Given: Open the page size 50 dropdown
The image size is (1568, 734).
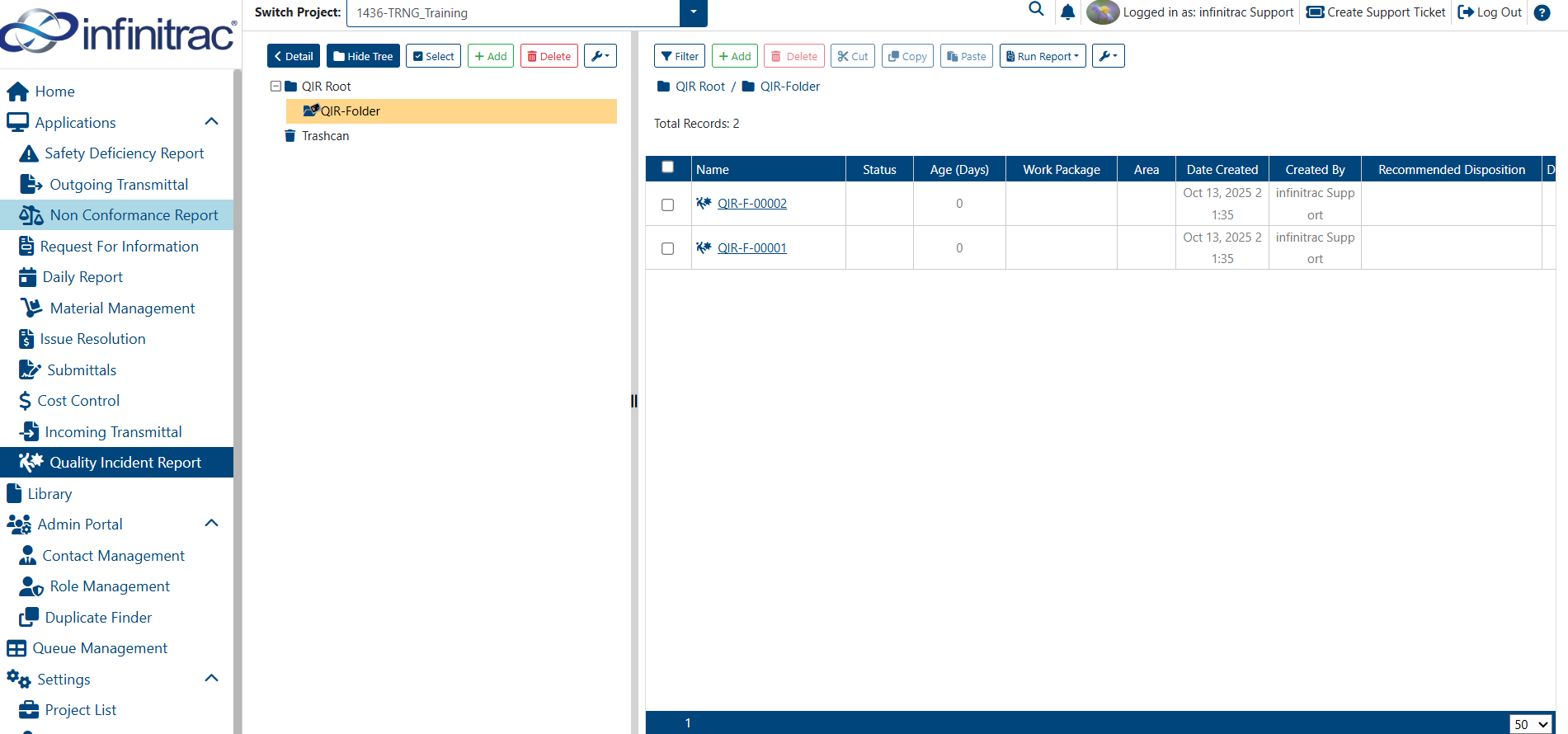Looking at the screenshot, I should click(1531, 724).
